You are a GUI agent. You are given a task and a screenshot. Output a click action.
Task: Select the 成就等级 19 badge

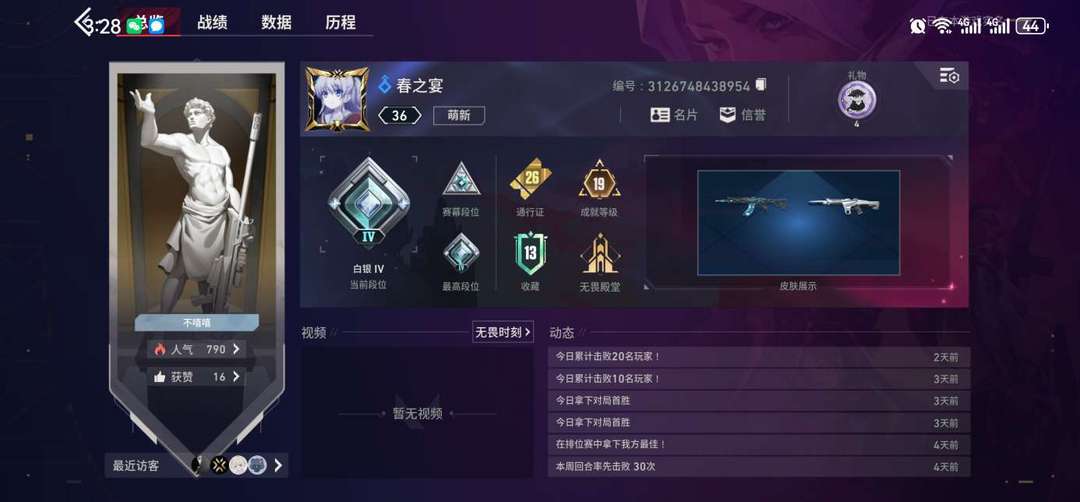click(599, 181)
